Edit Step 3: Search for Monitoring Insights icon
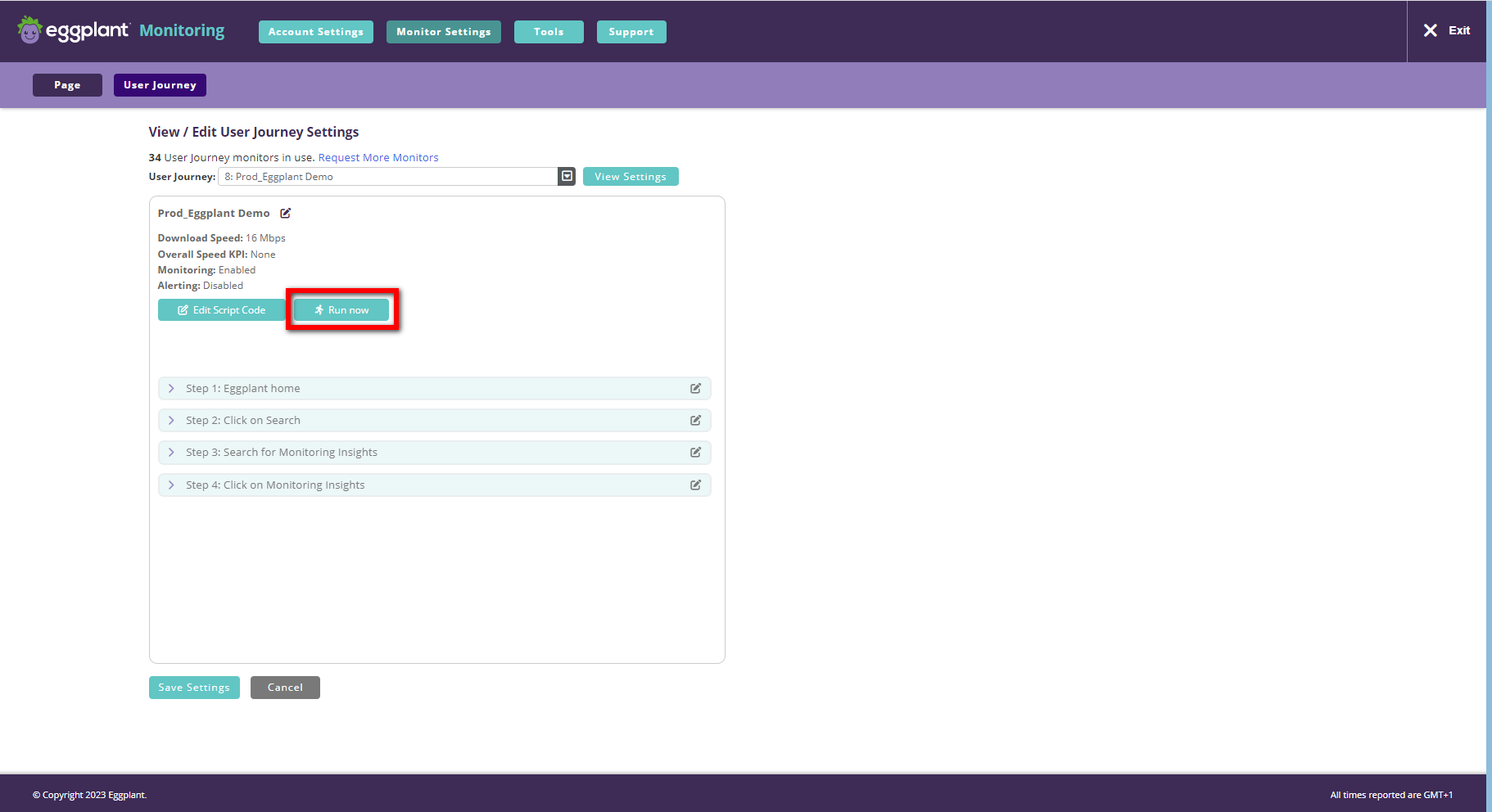 point(695,452)
